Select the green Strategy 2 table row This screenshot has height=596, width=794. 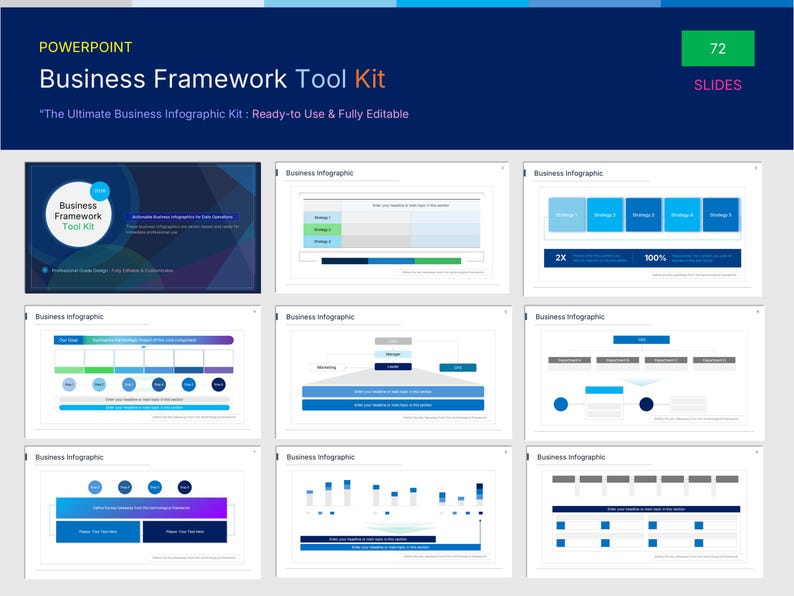(x=391, y=229)
